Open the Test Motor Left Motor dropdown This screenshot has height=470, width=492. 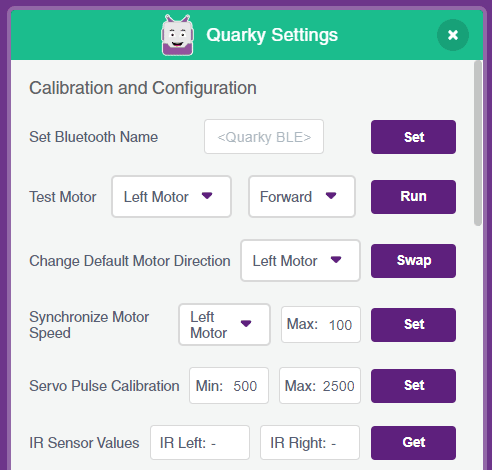coord(171,197)
